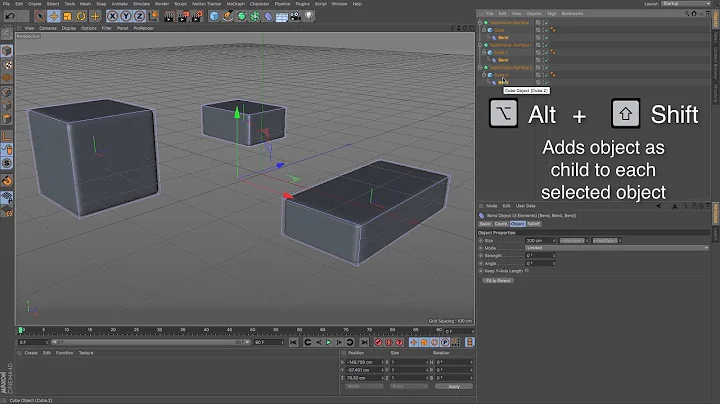Open the bend Mode dropdown

617,248
